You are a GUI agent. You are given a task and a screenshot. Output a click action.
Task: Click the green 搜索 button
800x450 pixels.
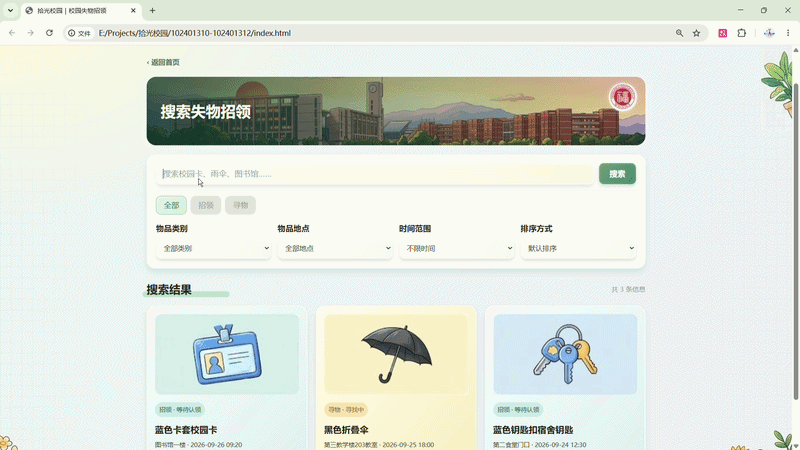pyautogui.click(x=617, y=174)
